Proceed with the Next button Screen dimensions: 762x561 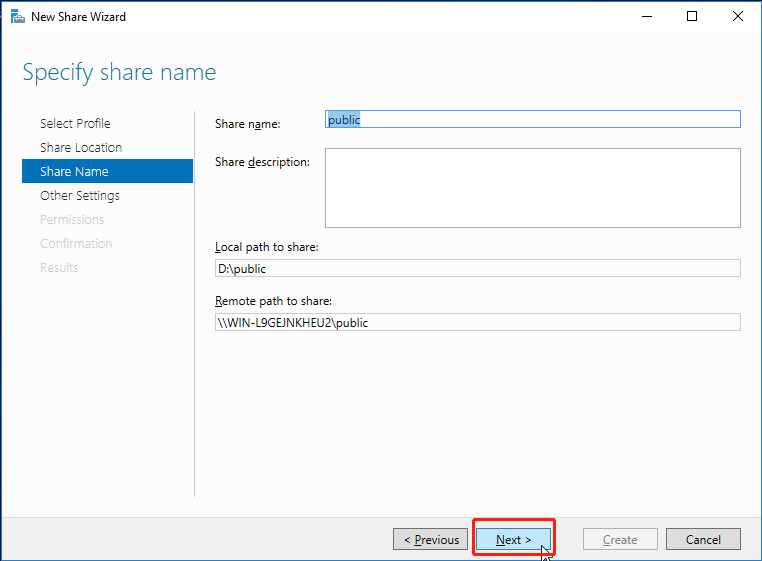pyautogui.click(x=513, y=540)
